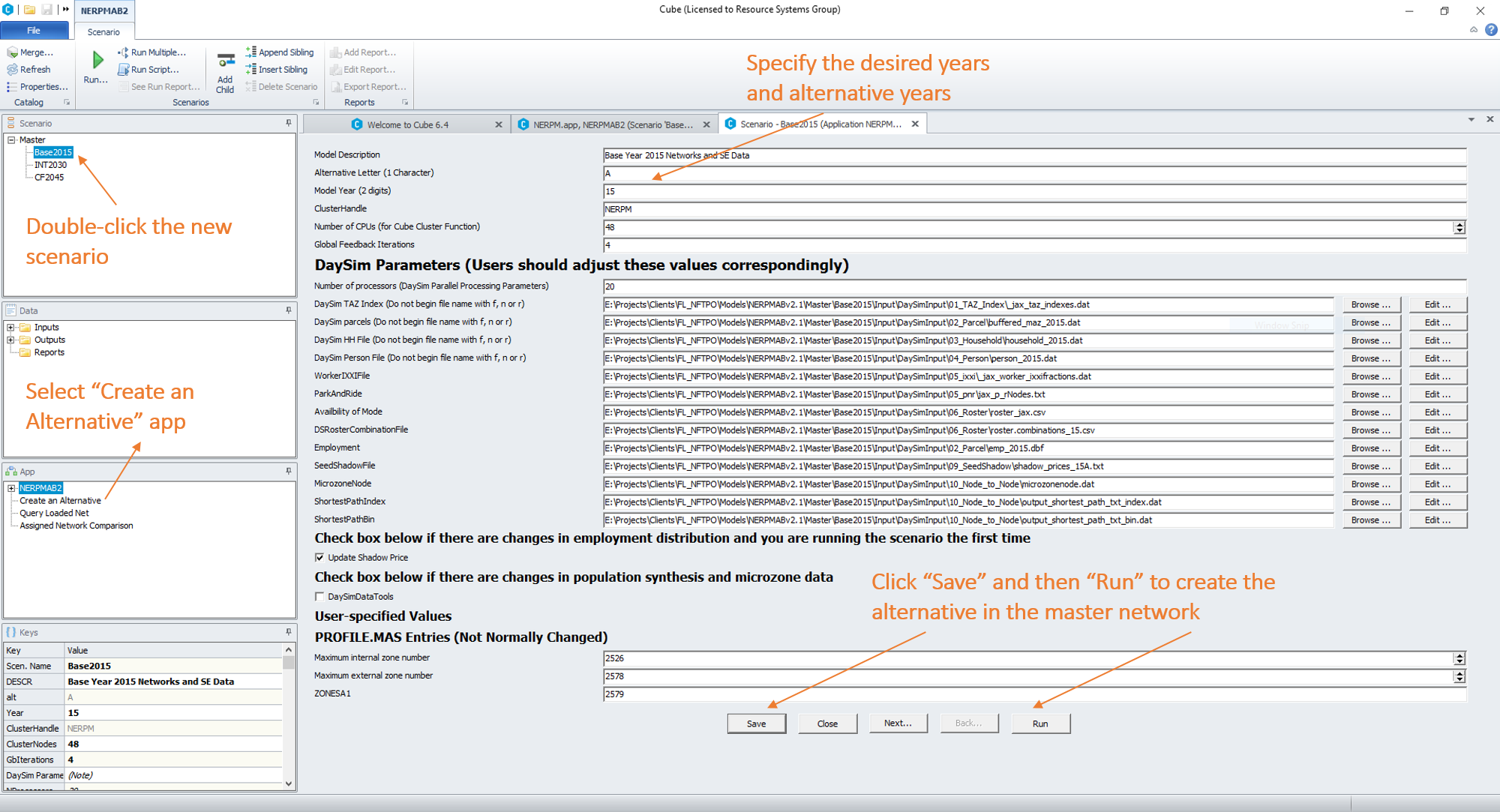This screenshot has width=1500, height=812.
Task: Enable the DaySimDataTools checkbox
Action: pos(319,596)
